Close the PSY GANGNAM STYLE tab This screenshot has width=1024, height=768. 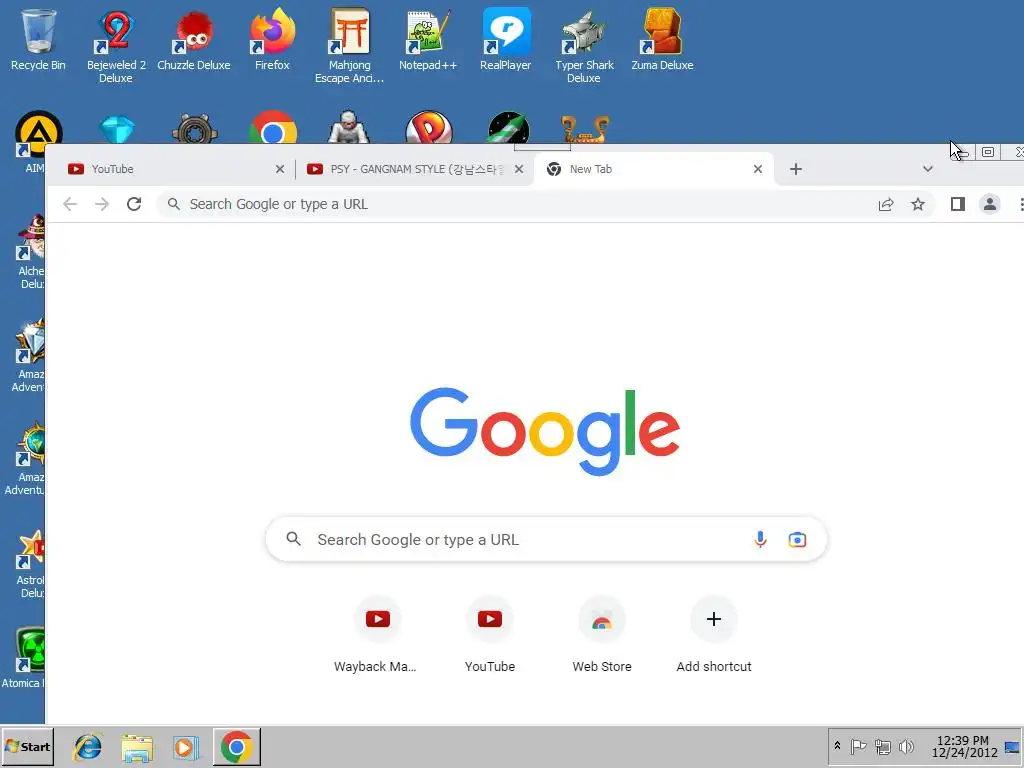(x=519, y=169)
